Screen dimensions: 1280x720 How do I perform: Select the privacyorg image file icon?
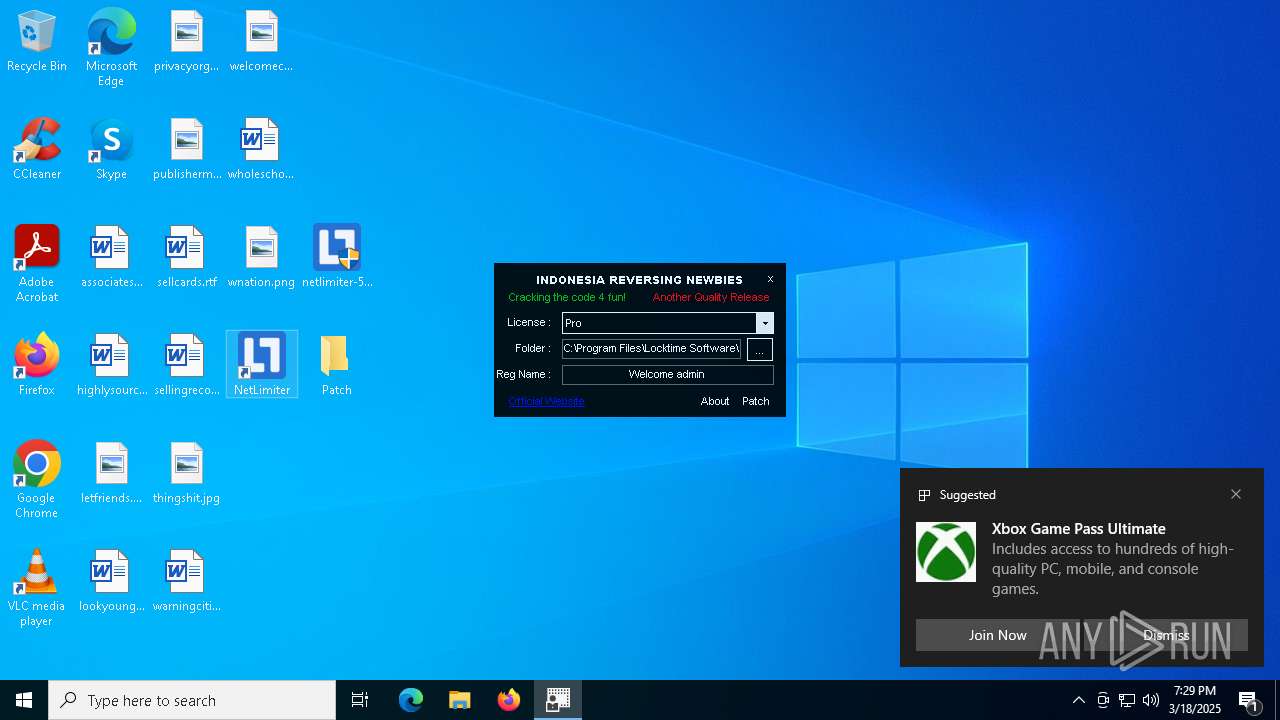pyautogui.click(x=186, y=42)
